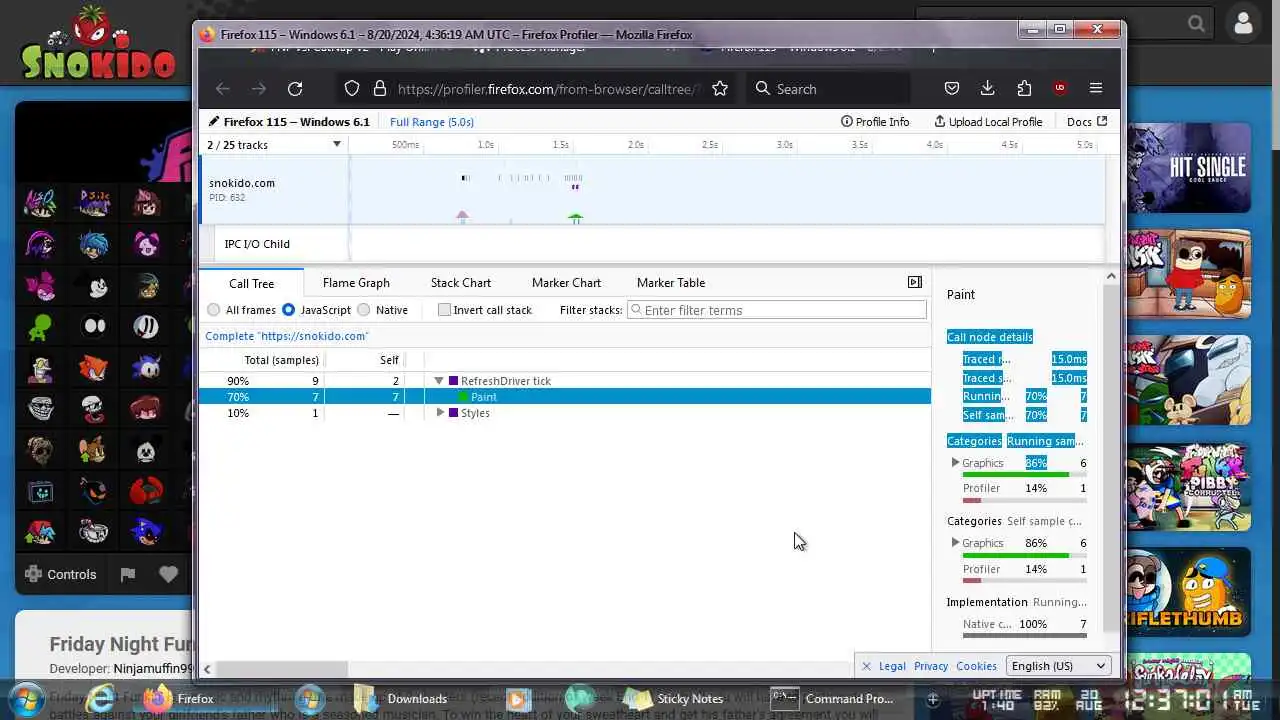Click the profiler URL address bar
Viewport: 1280px width, 720px height.
(x=548, y=89)
